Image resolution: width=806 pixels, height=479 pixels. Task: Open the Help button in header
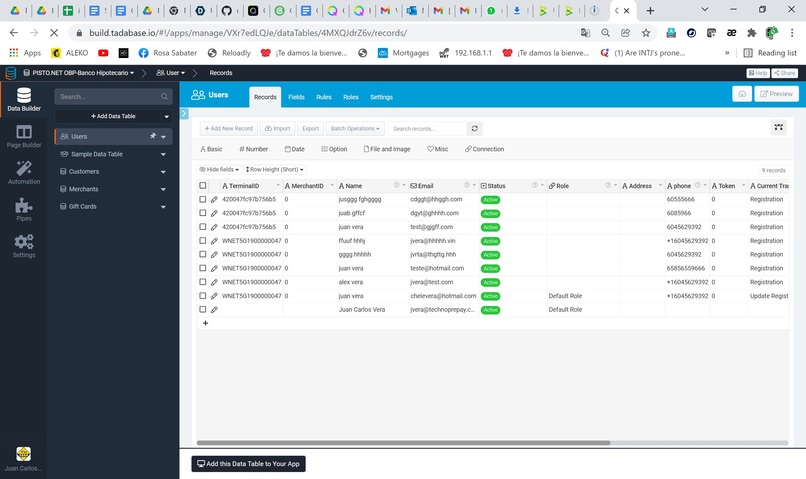(758, 73)
